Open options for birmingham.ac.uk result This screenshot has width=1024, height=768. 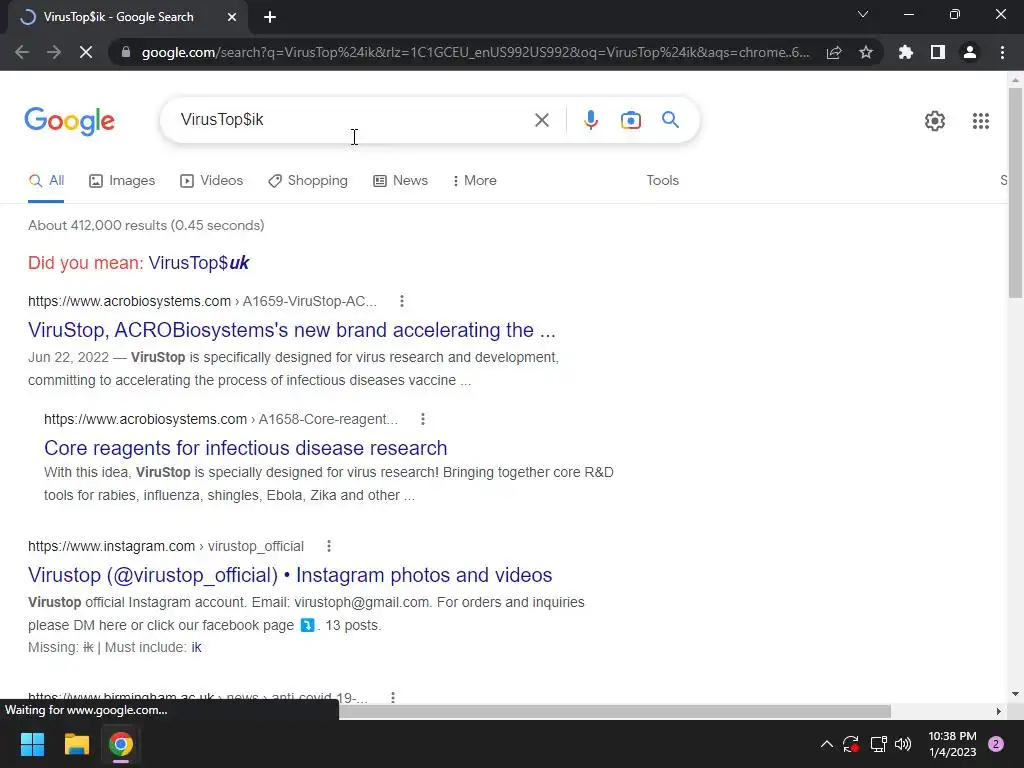tap(392, 697)
